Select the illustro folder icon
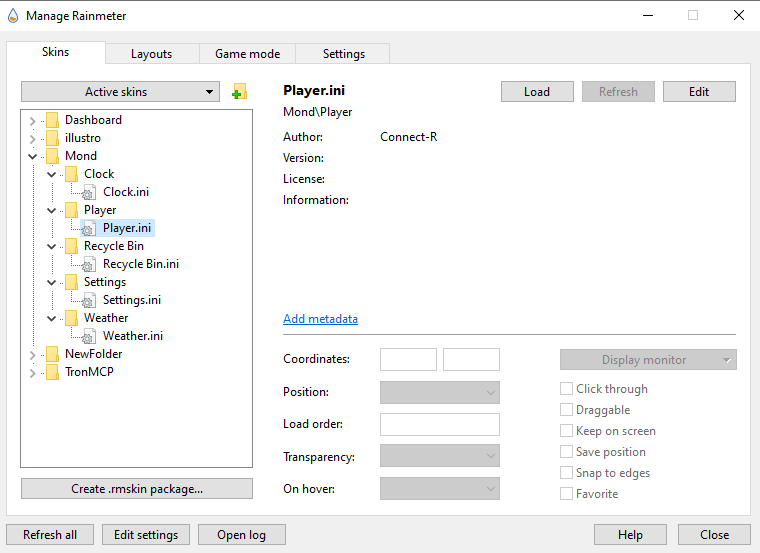This screenshot has width=760, height=553. tap(52, 138)
